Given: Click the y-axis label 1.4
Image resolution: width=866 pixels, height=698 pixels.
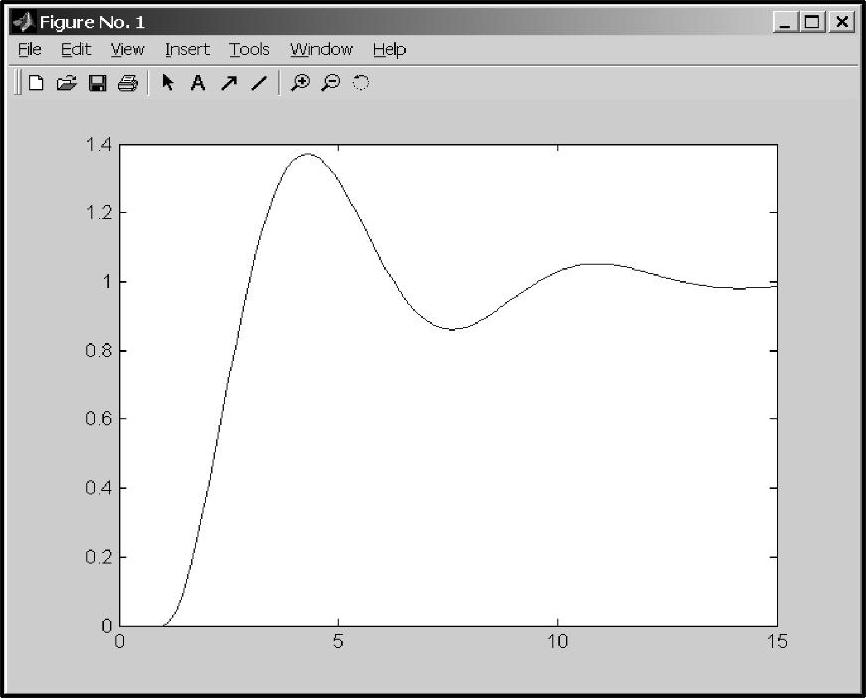Looking at the screenshot, I should coord(98,145).
